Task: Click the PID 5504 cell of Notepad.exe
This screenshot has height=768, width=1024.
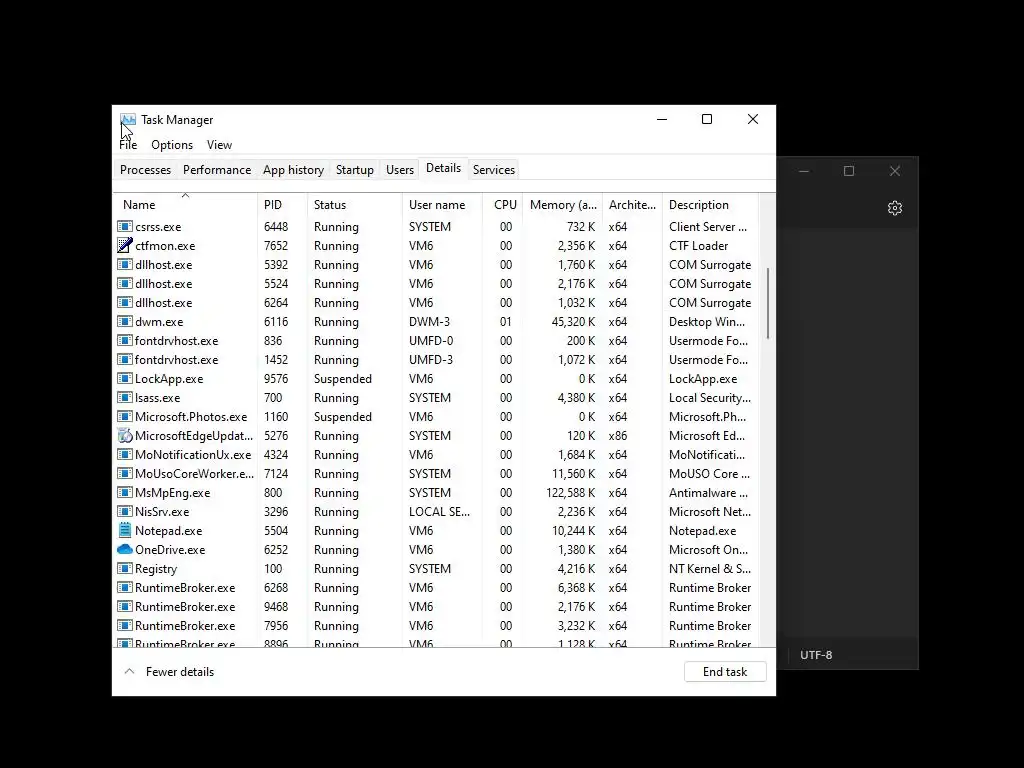Action: coord(276,530)
